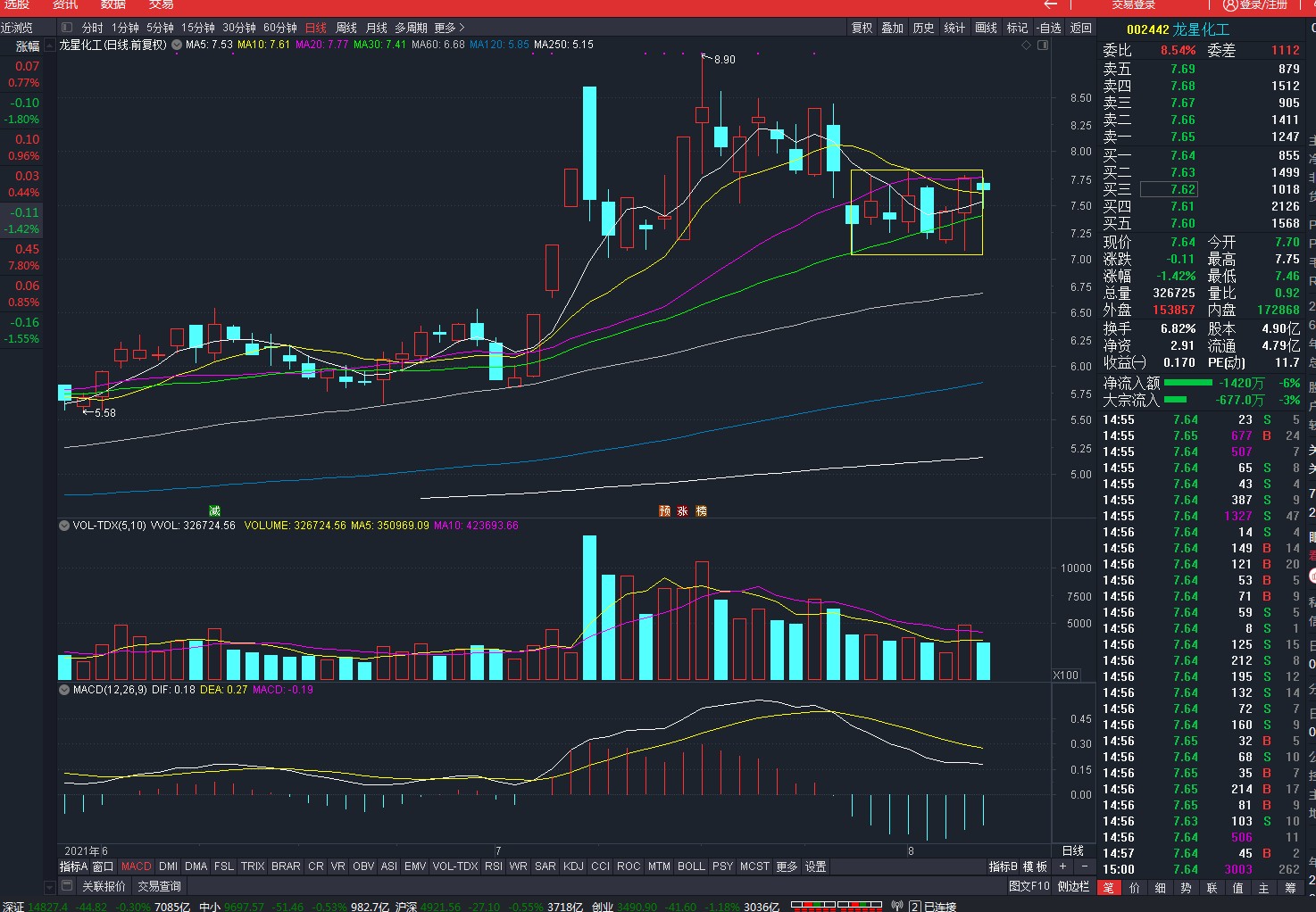Switch chart period to 1分钟

(125, 28)
